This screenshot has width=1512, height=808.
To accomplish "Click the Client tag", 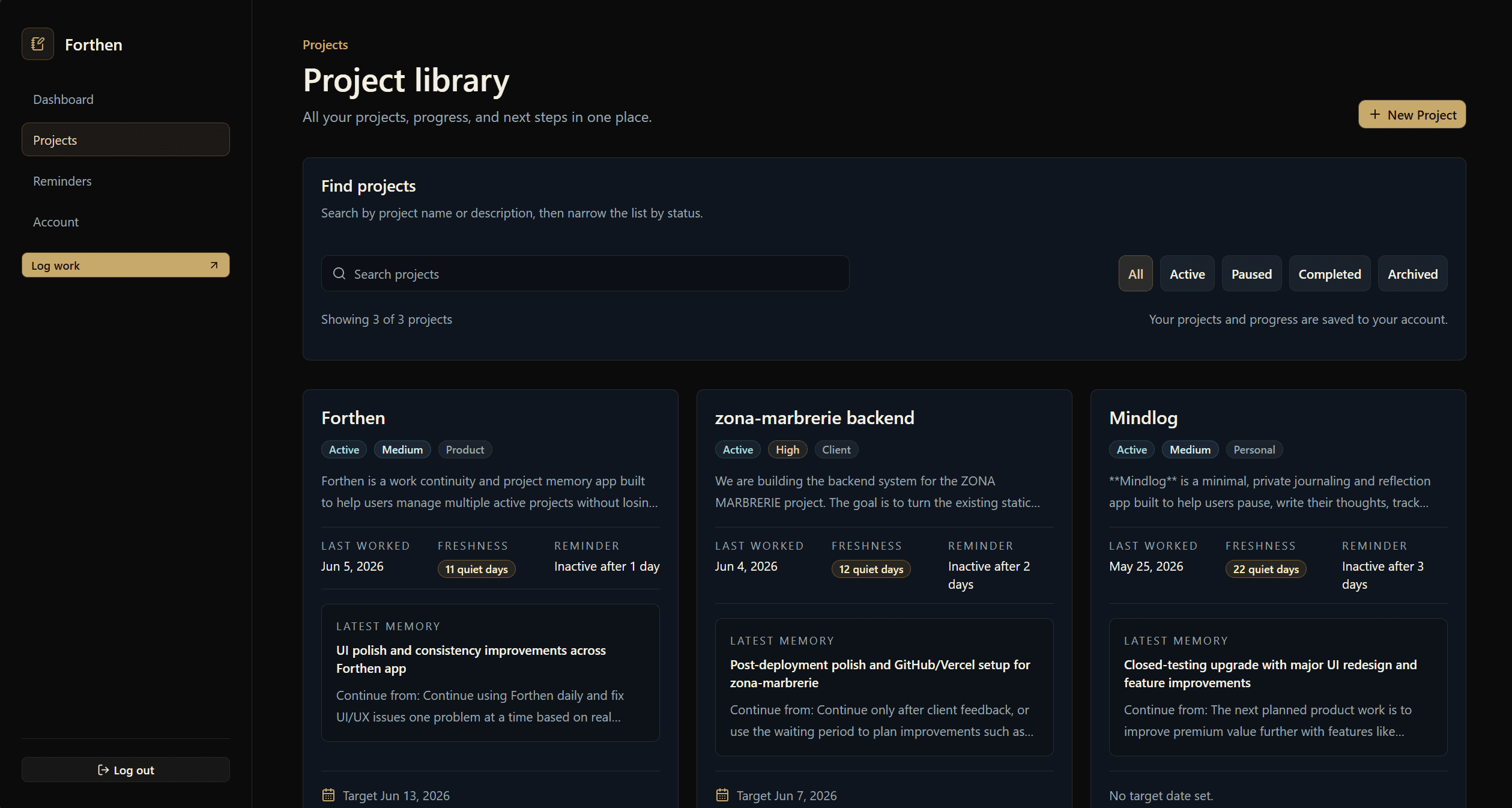I will point(836,449).
